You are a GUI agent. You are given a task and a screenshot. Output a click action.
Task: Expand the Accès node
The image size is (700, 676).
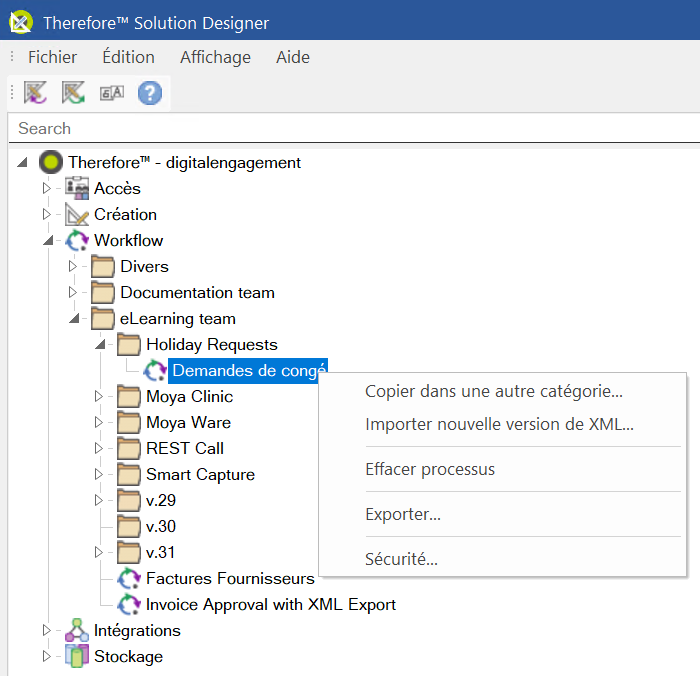(x=46, y=188)
